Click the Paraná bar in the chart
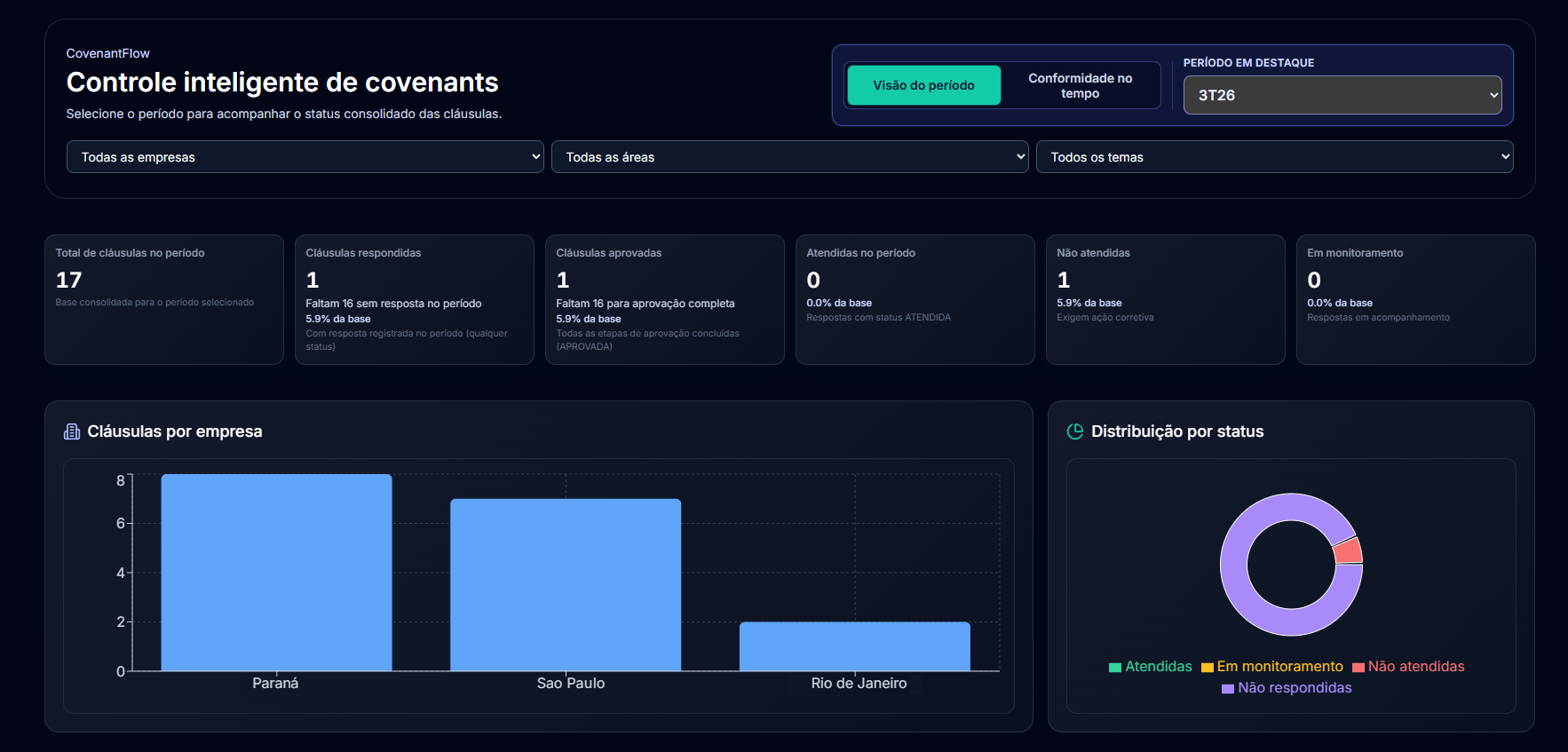The width and height of the screenshot is (1568, 752). 276,573
